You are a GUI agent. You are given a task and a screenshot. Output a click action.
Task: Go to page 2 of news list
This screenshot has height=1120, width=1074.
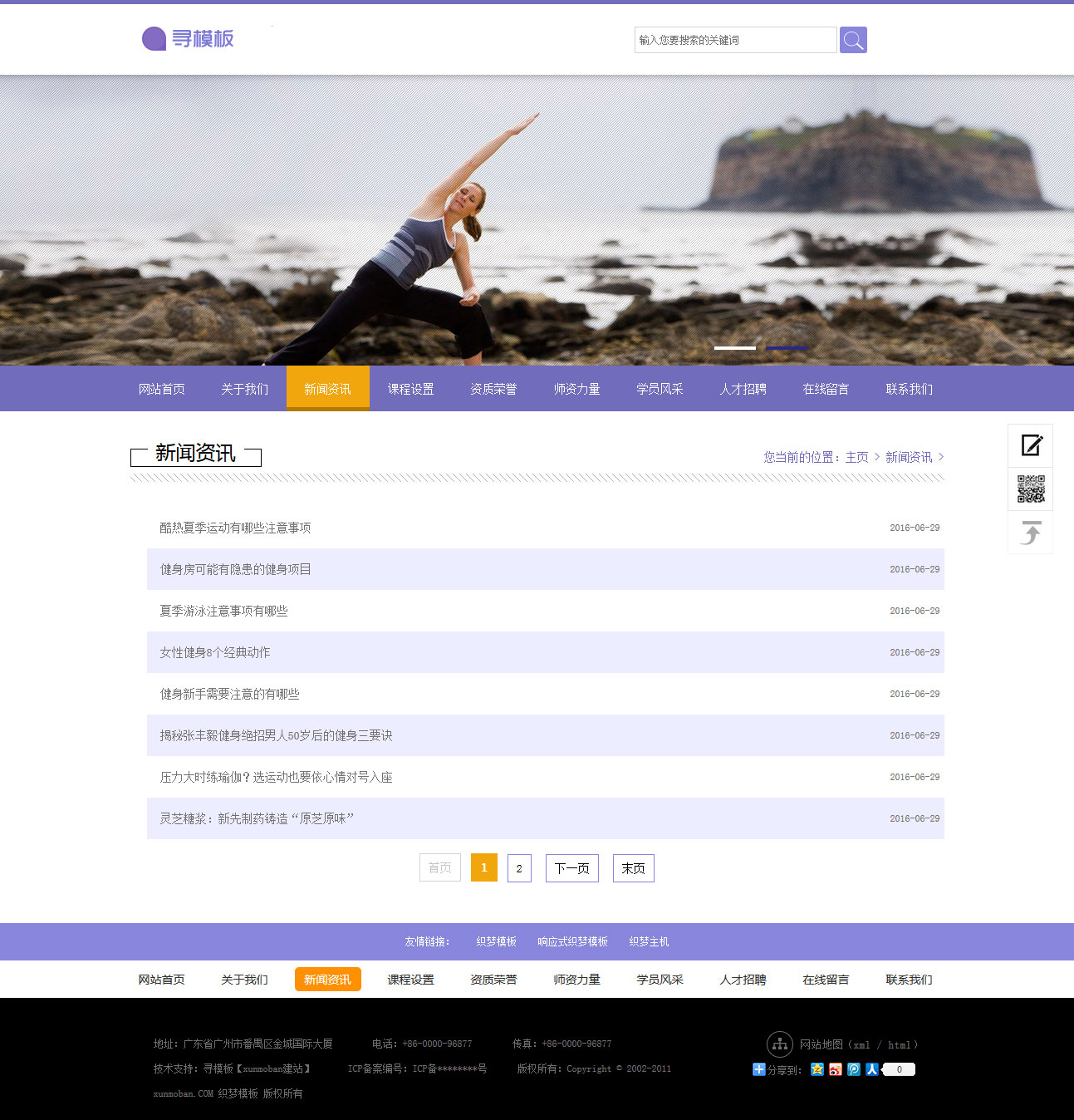[519, 868]
